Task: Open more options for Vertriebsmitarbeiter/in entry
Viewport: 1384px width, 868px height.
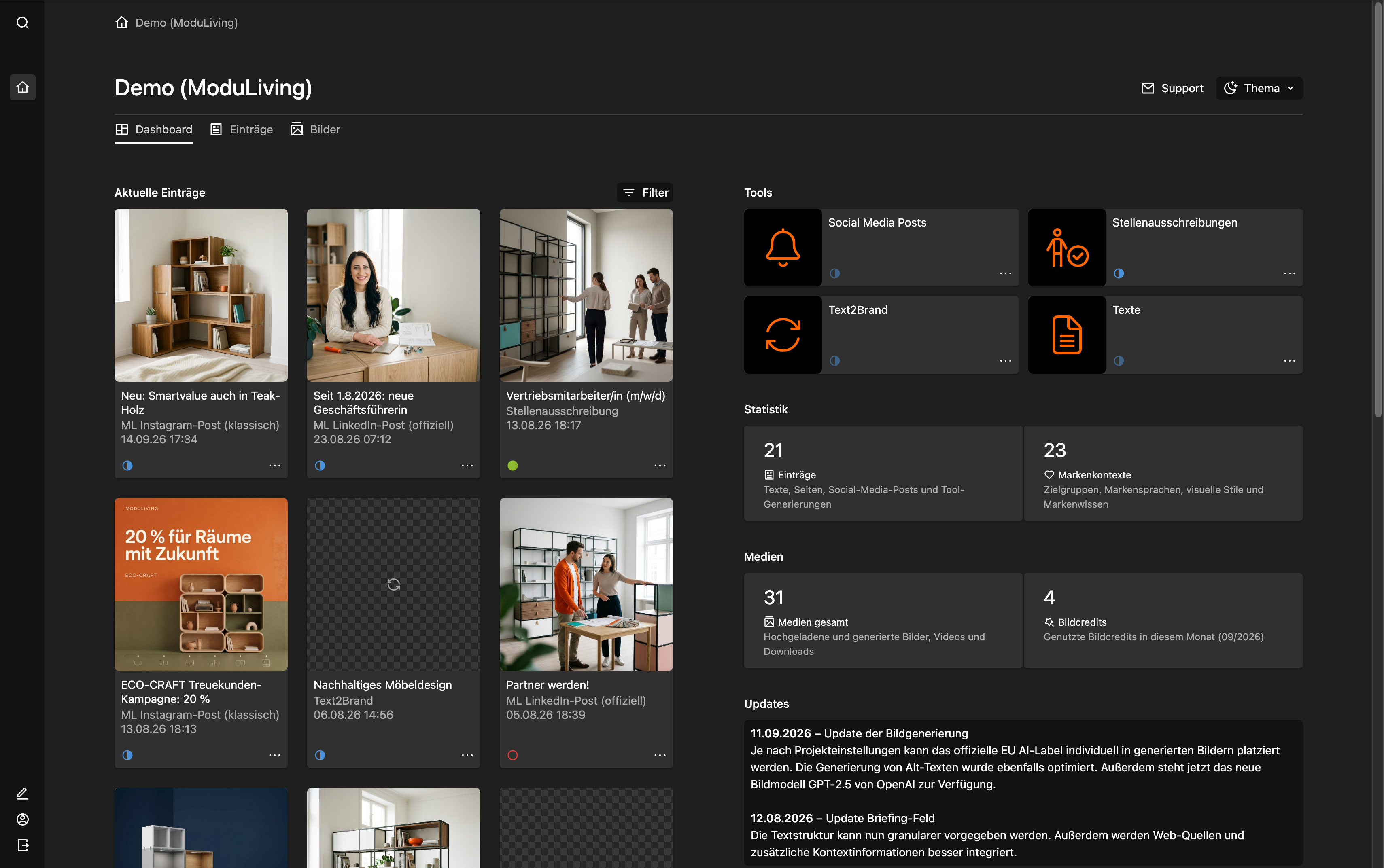Action: click(x=660, y=466)
